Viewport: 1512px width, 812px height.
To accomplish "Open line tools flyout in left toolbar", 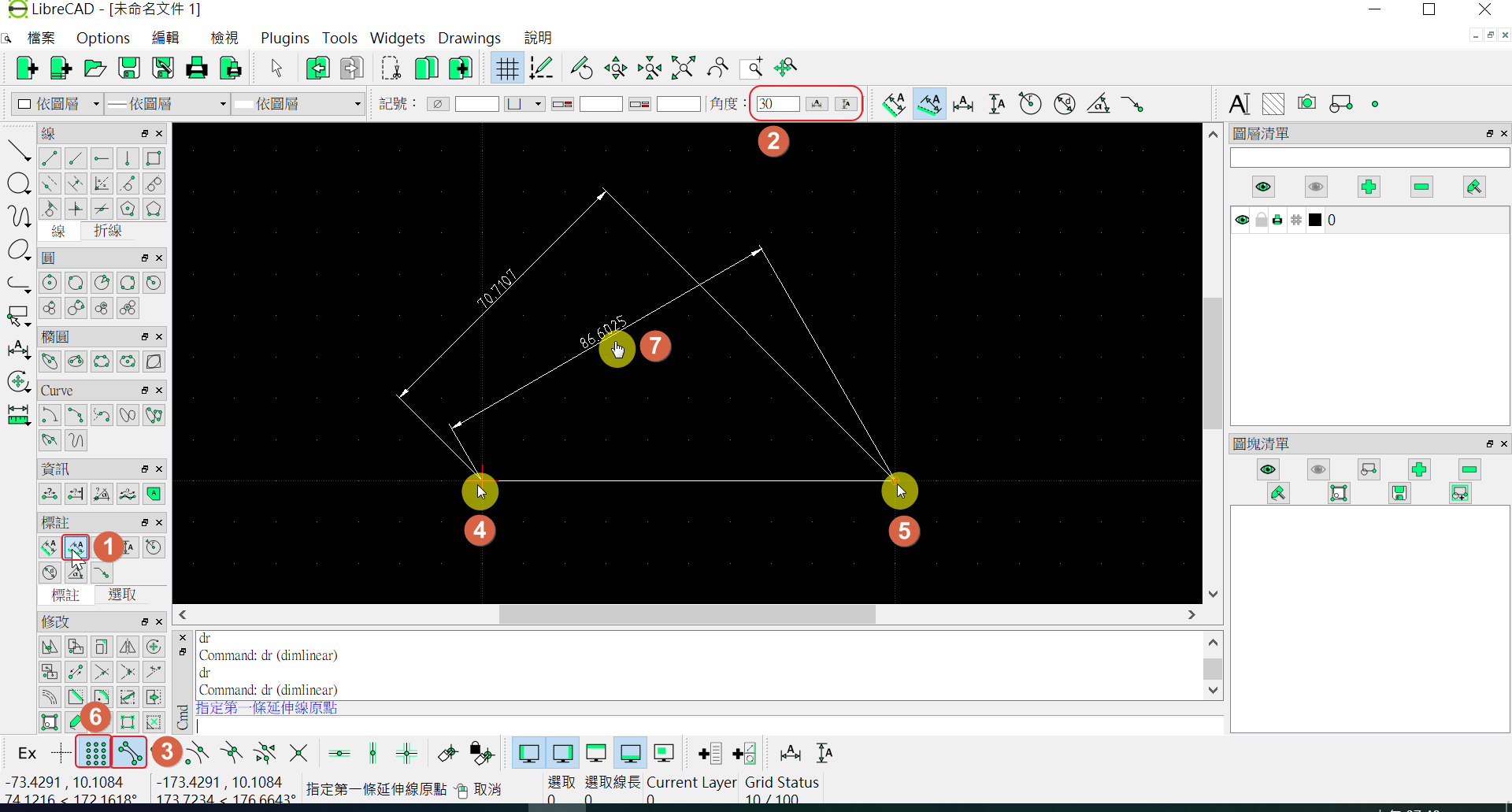I will coord(19,150).
